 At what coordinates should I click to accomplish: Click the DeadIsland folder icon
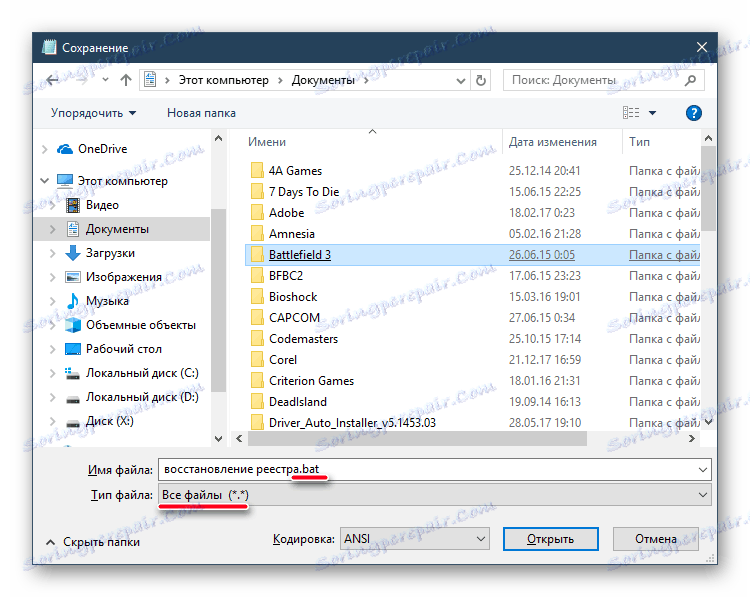tap(257, 402)
